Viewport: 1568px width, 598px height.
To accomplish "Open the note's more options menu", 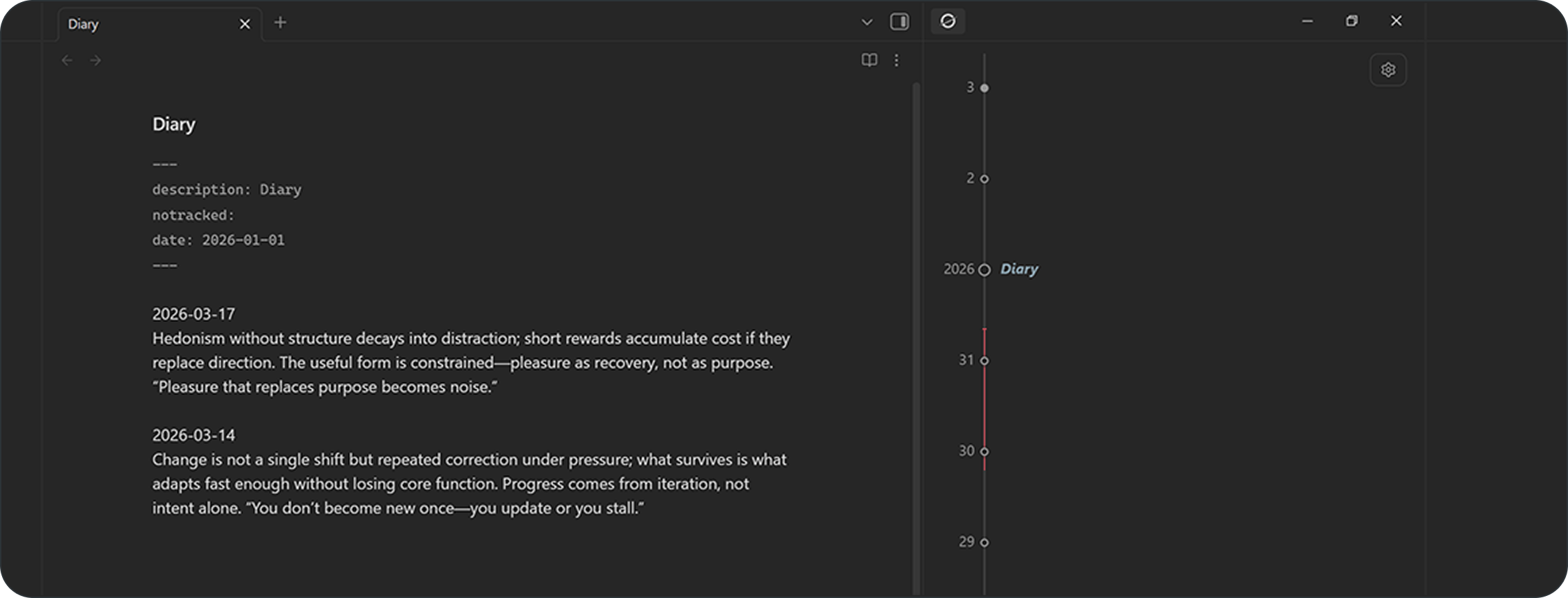I will [896, 60].
